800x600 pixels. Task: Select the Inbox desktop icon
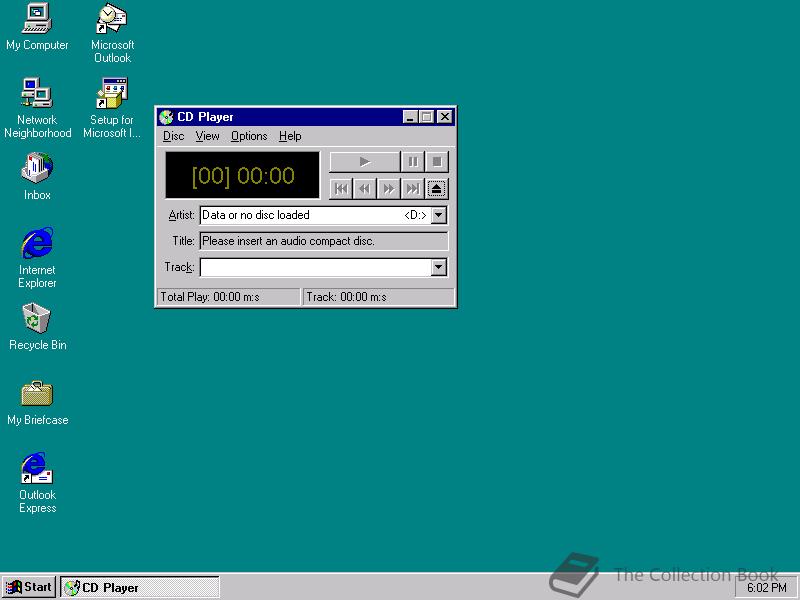pos(37,177)
